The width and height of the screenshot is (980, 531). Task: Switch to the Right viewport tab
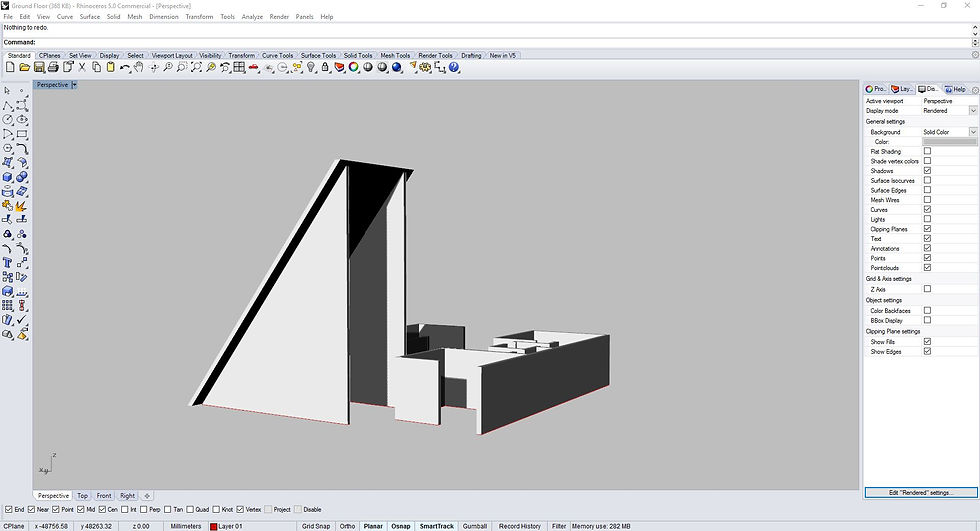tap(128, 496)
